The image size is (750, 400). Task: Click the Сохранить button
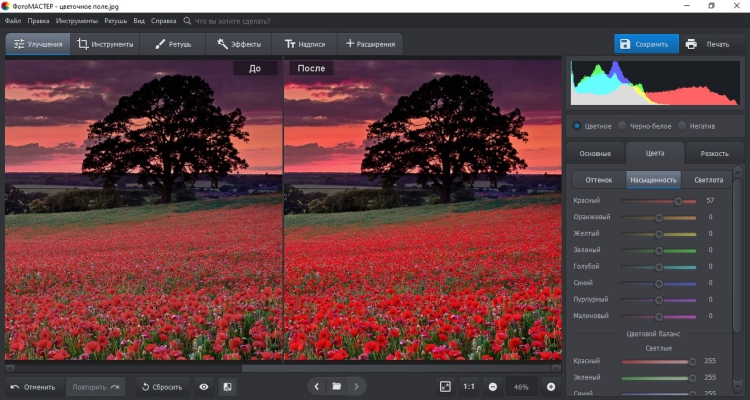[646, 44]
